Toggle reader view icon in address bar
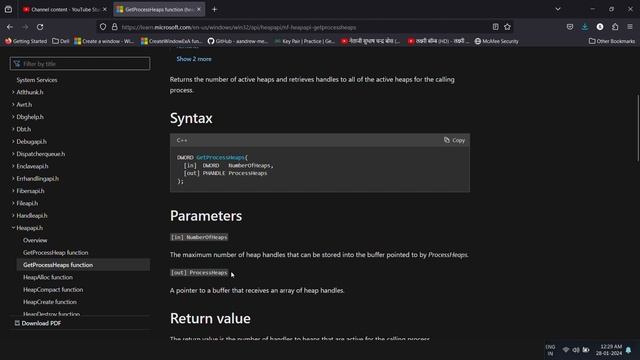This screenshot has width=640, height=360. tap(495, 27)
